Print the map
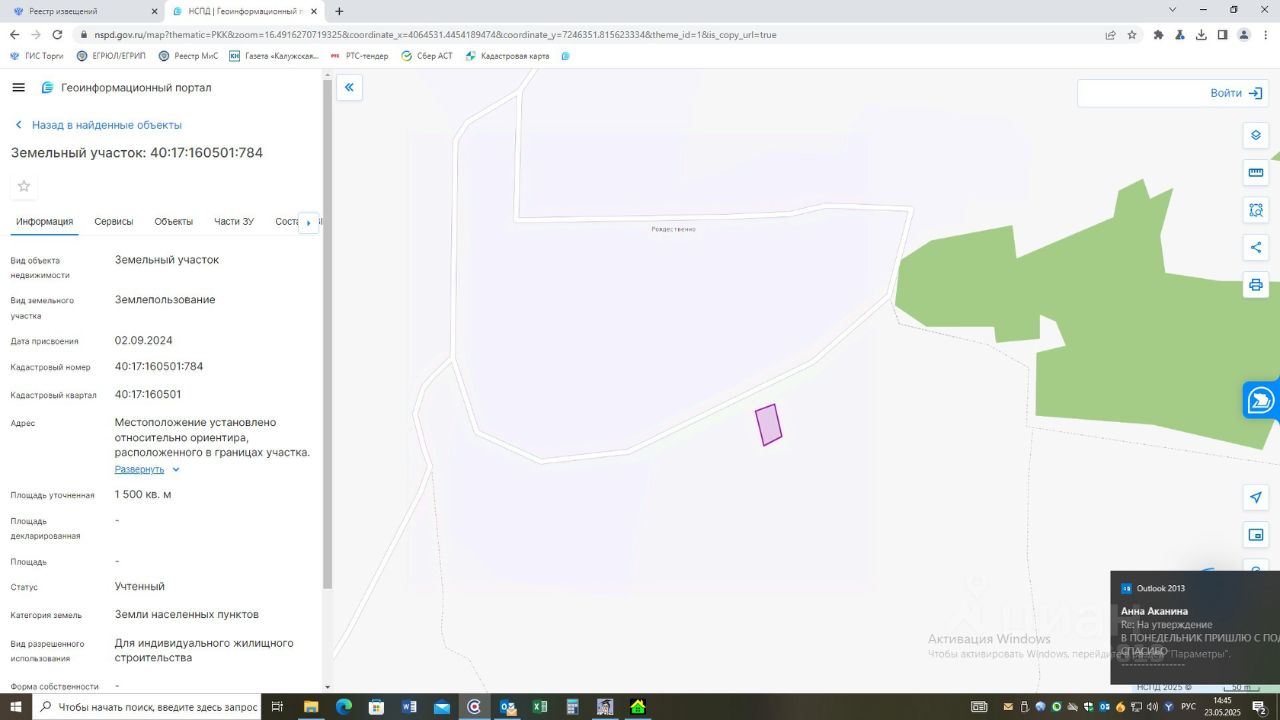This screenshot has height=720, width=1280. coord(1256,285)
